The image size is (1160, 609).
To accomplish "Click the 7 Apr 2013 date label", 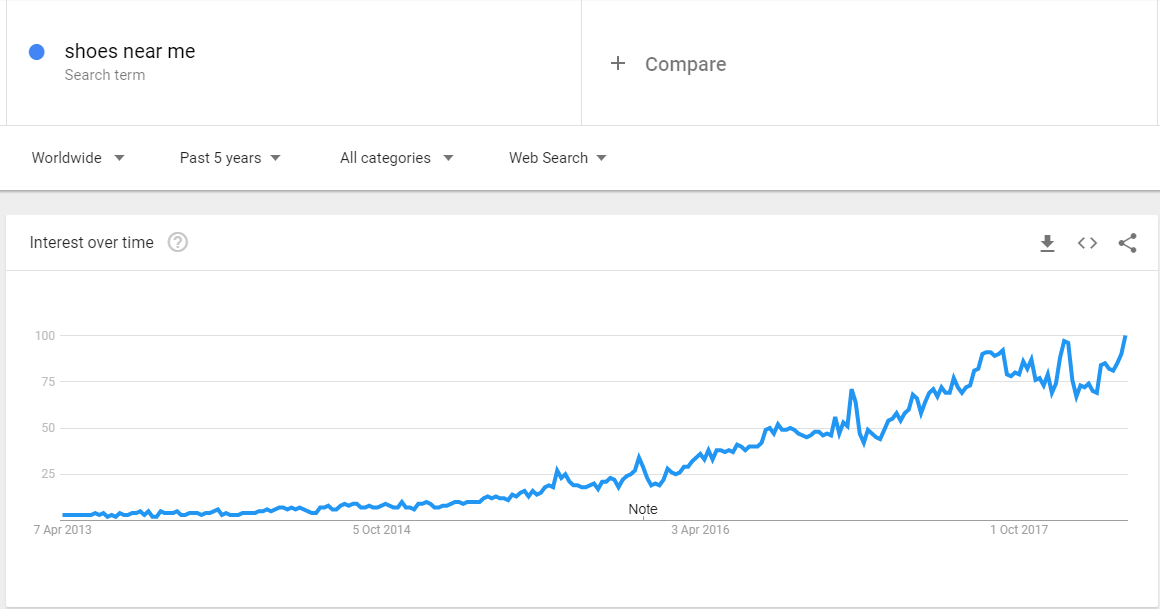I will [63, 530].
